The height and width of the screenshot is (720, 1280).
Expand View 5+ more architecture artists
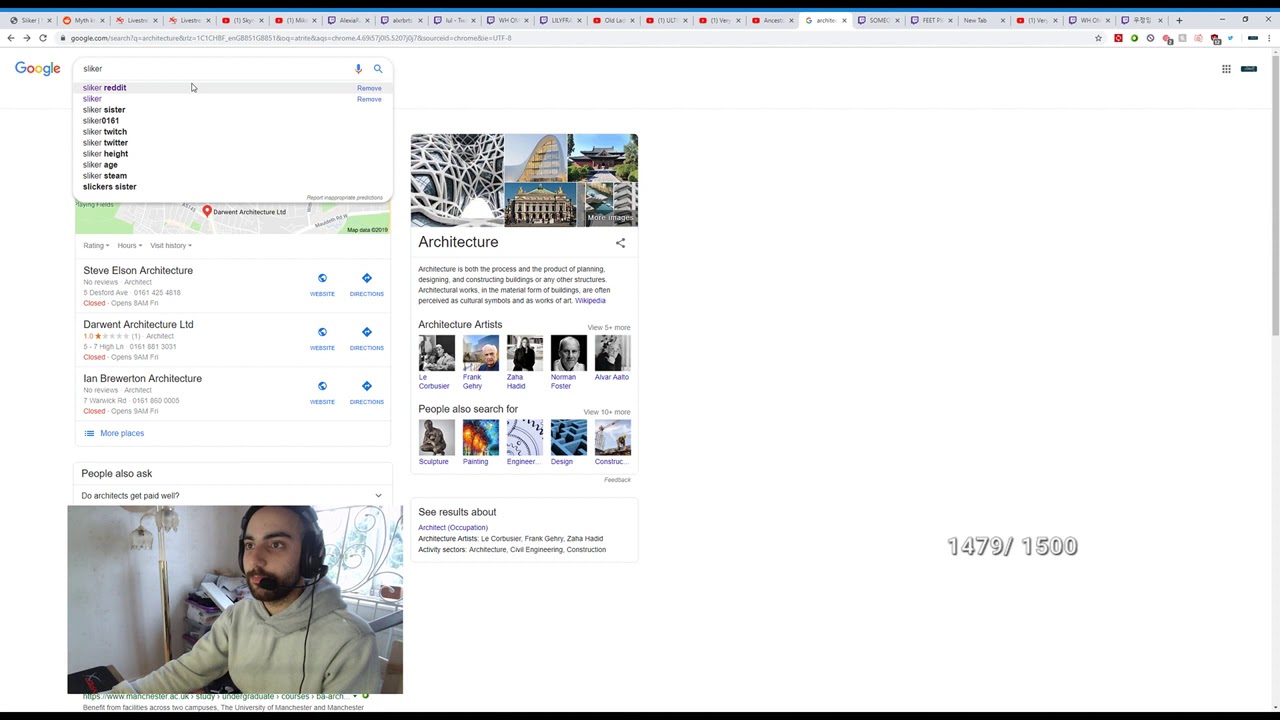[x=609, y=327]
